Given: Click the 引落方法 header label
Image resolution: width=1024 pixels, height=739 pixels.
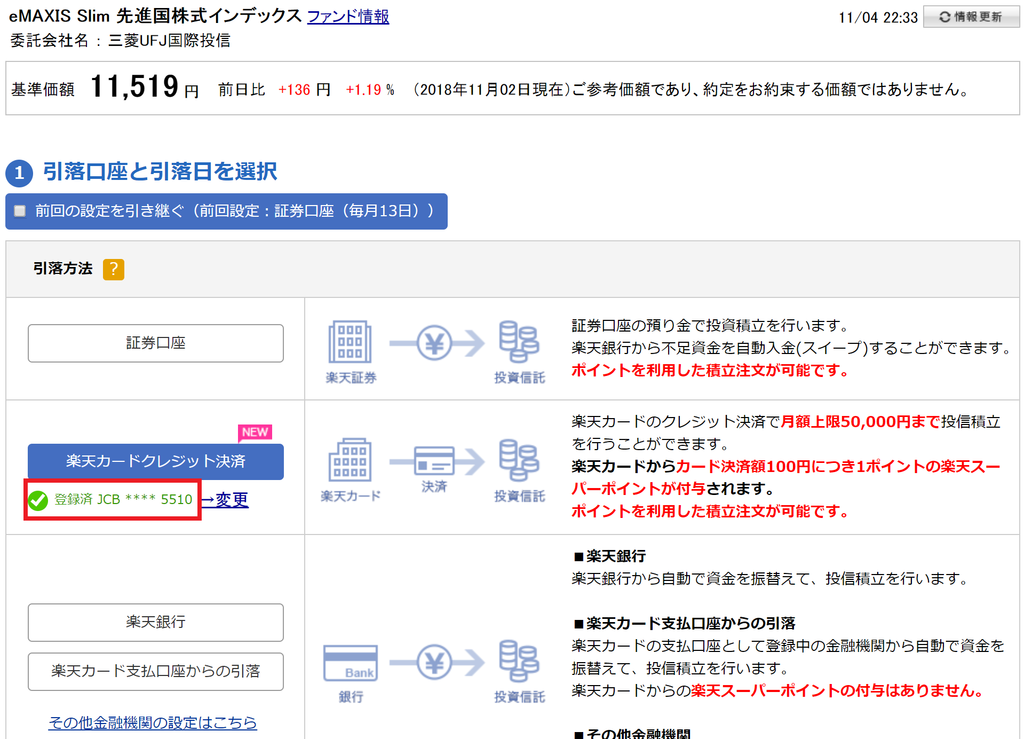Looking at the screenshot, I should click(x=63, y=268).
